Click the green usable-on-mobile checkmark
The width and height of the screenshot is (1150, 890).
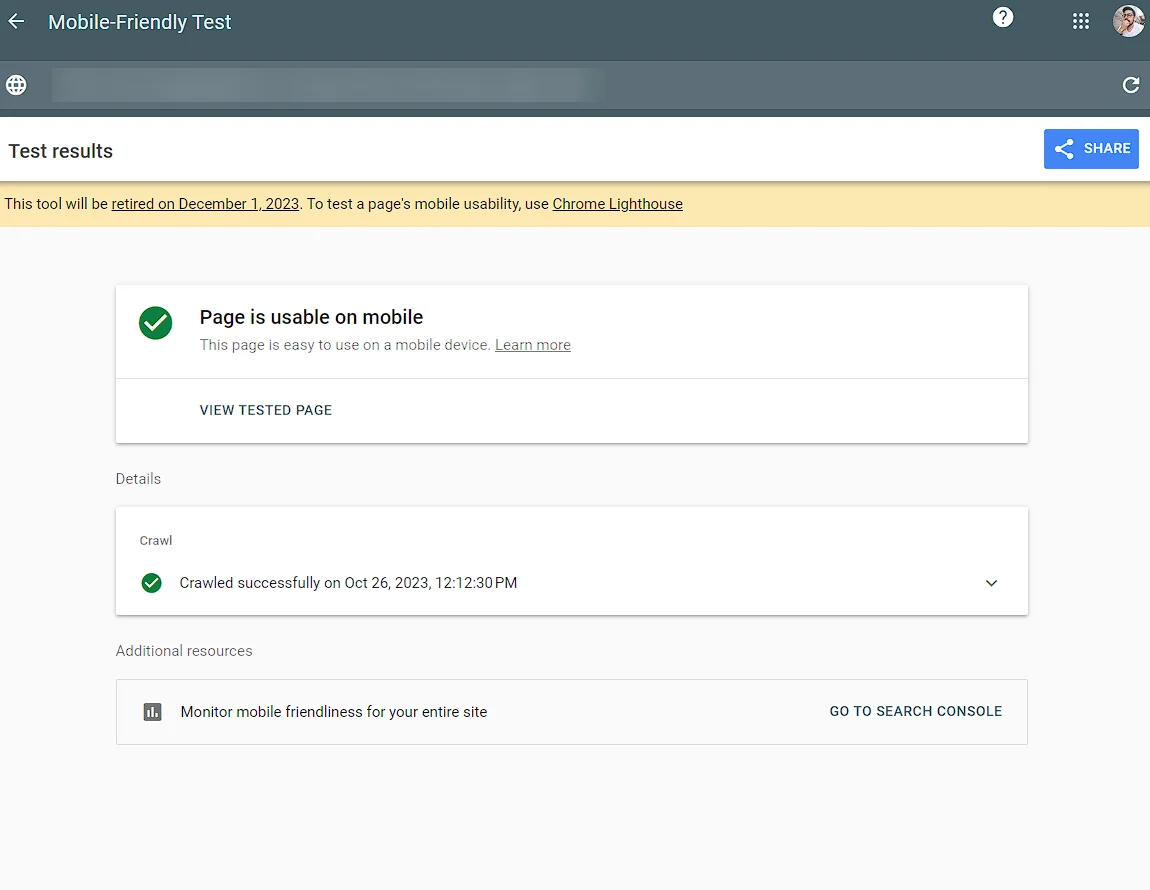(156, 323)
